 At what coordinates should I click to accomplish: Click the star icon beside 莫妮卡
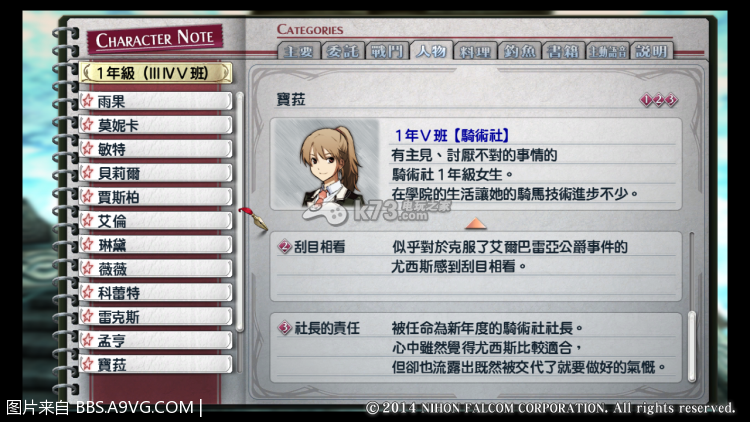coord(88,125)
